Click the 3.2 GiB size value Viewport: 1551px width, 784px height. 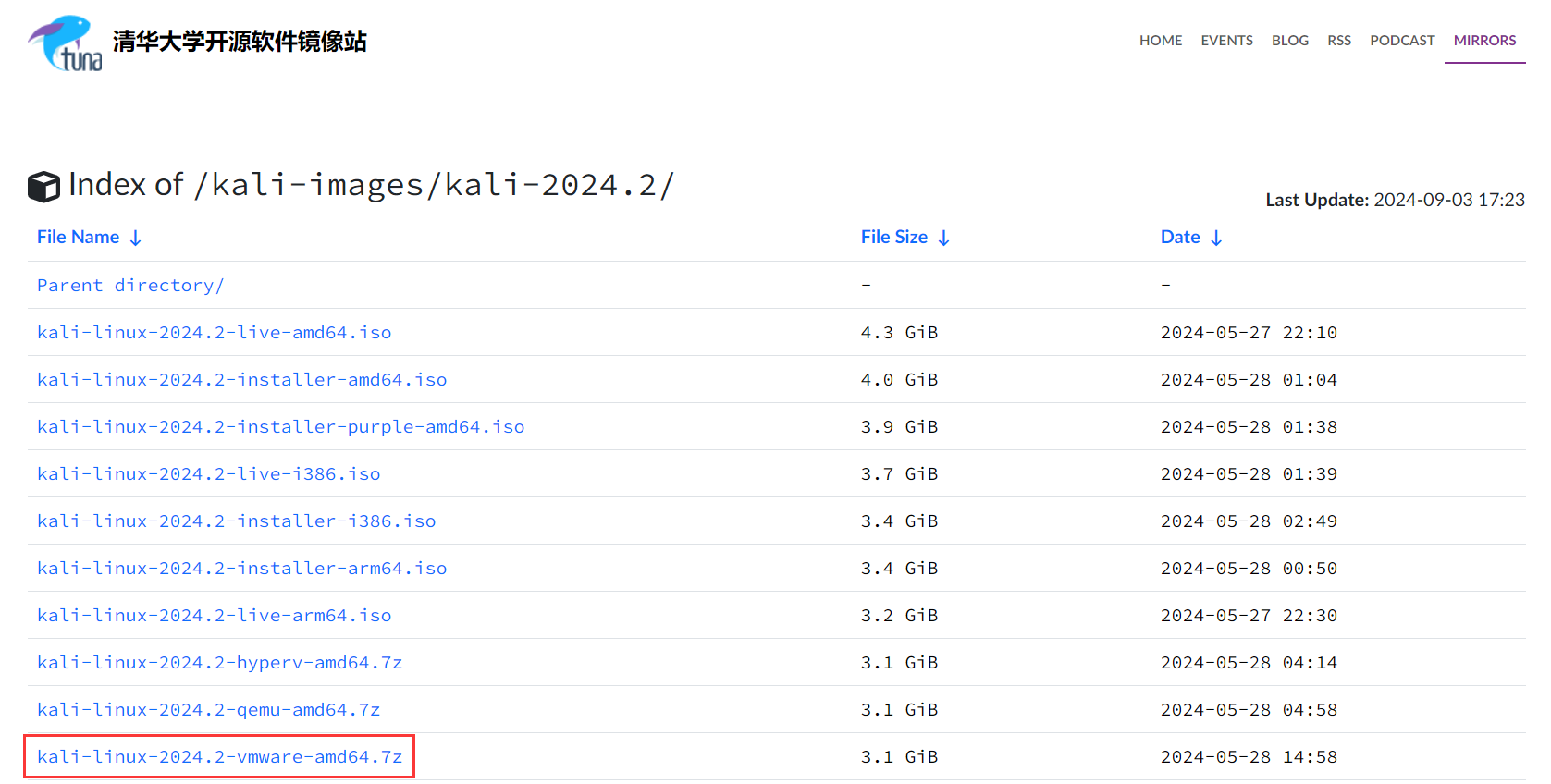[x=900, y=616]
